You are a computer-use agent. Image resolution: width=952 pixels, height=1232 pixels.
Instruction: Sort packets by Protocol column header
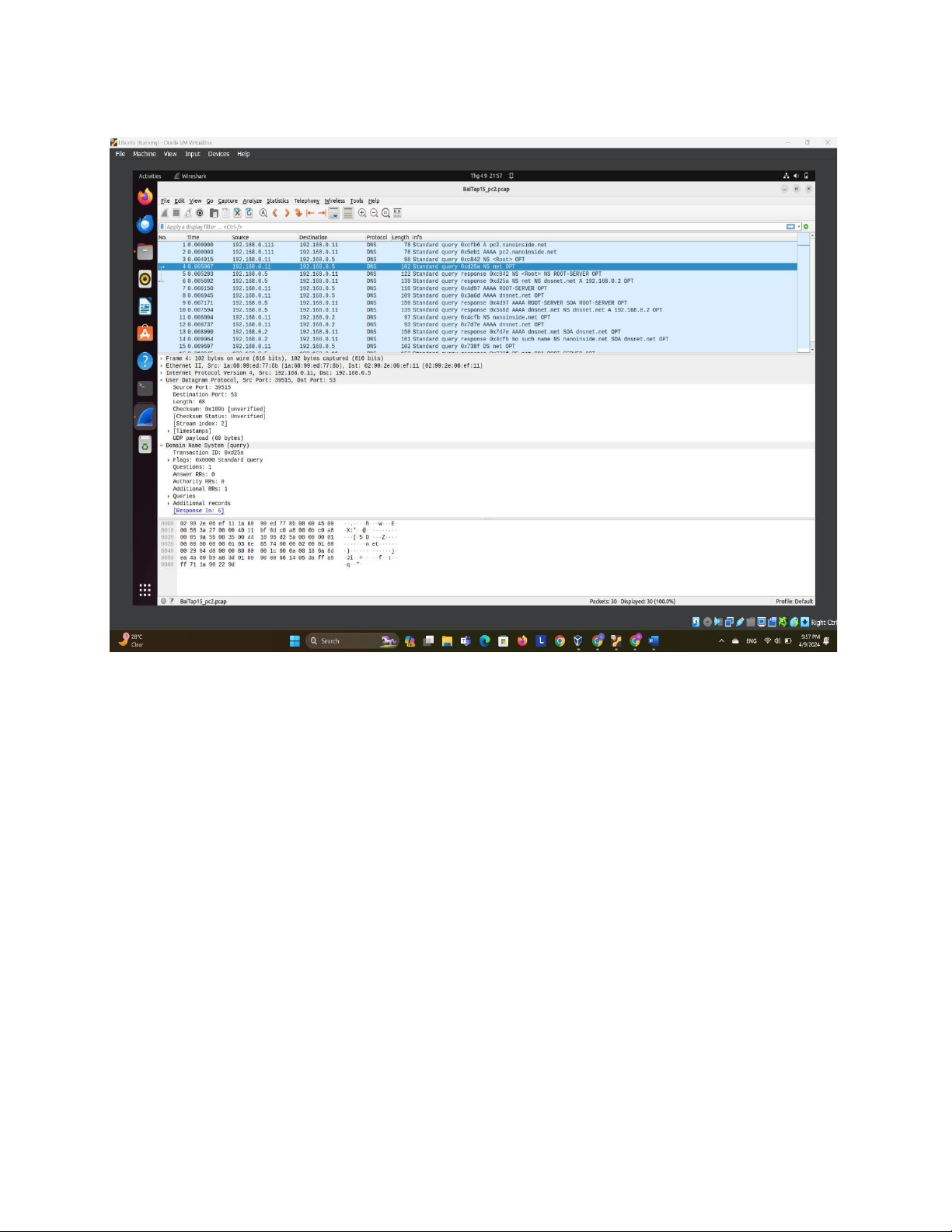click(x=377, y=237)
